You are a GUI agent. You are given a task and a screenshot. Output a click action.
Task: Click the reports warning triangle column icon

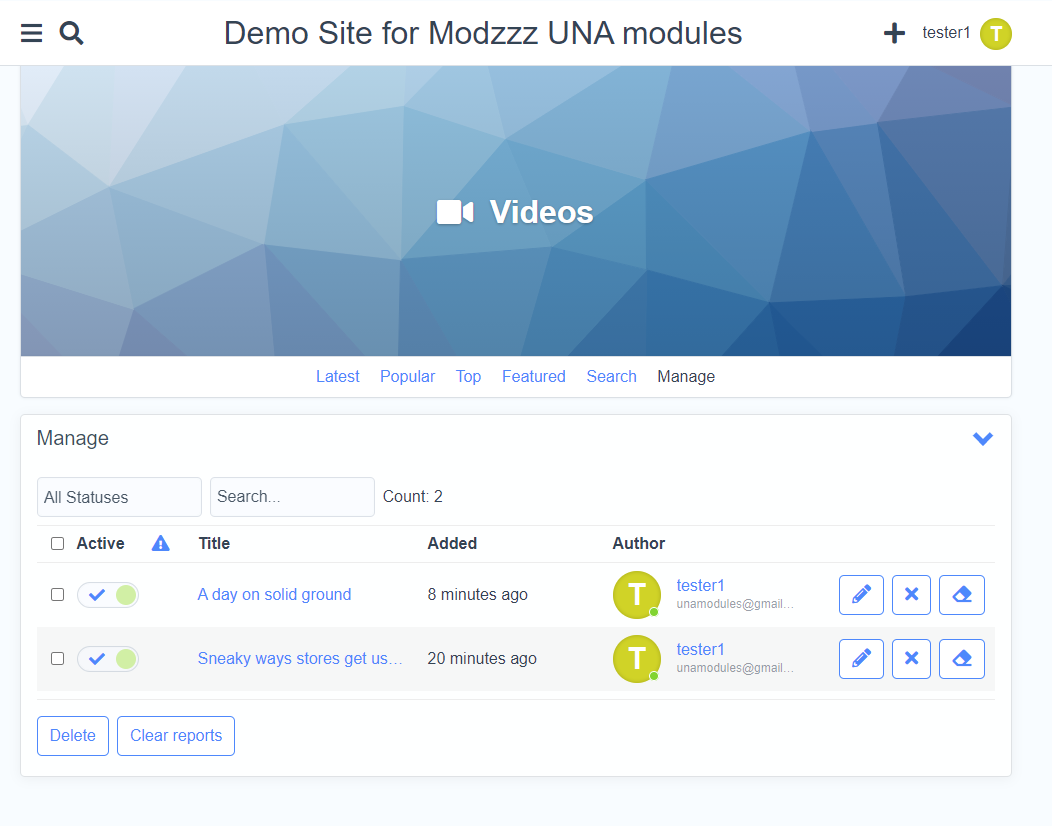coord(160,544)
